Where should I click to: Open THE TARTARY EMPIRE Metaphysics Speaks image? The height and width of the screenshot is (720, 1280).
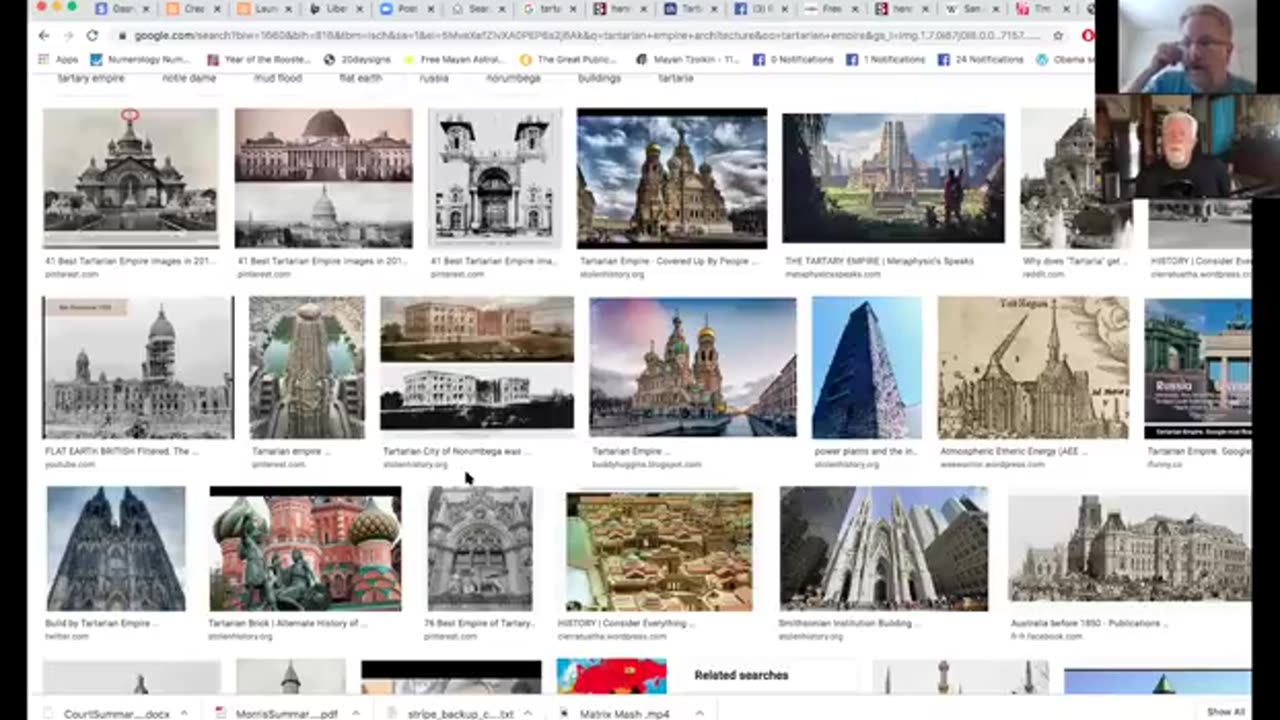point(893,177)
